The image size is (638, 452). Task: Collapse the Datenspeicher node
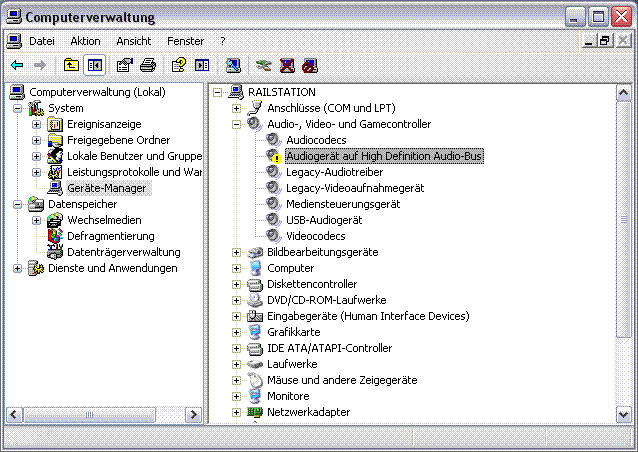coord(17,204)
